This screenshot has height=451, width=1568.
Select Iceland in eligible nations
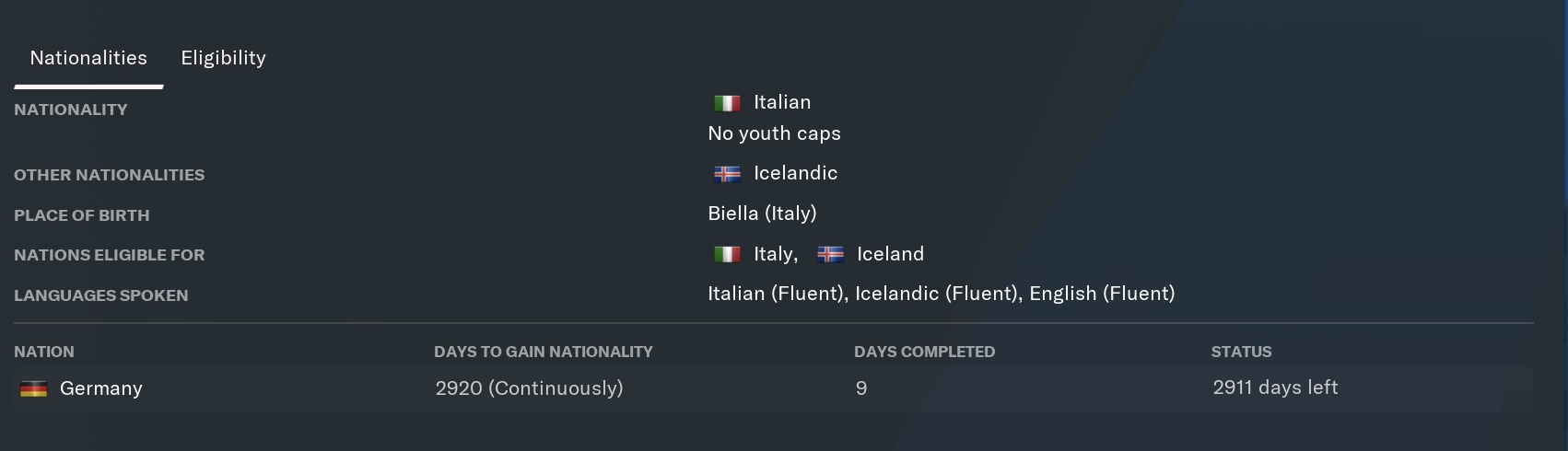click(890, 254)
